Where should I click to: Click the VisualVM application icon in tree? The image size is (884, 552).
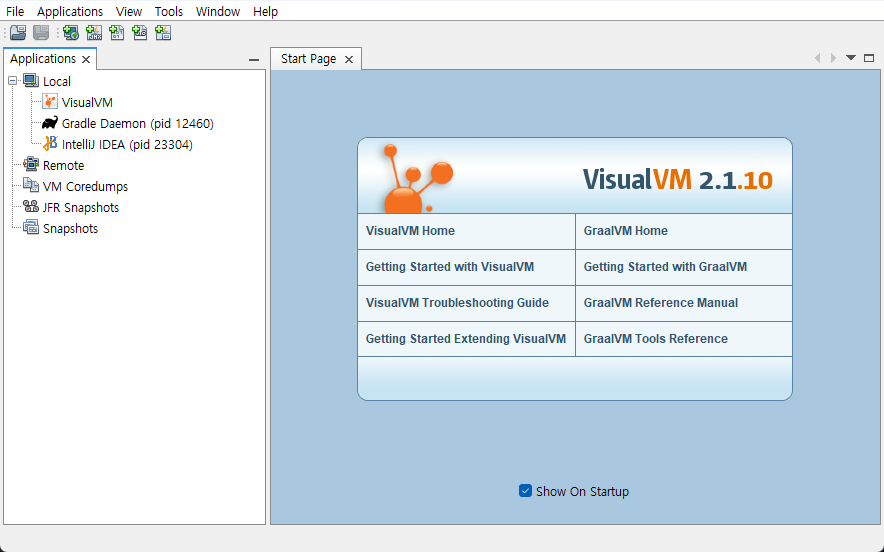click(50, 102)
